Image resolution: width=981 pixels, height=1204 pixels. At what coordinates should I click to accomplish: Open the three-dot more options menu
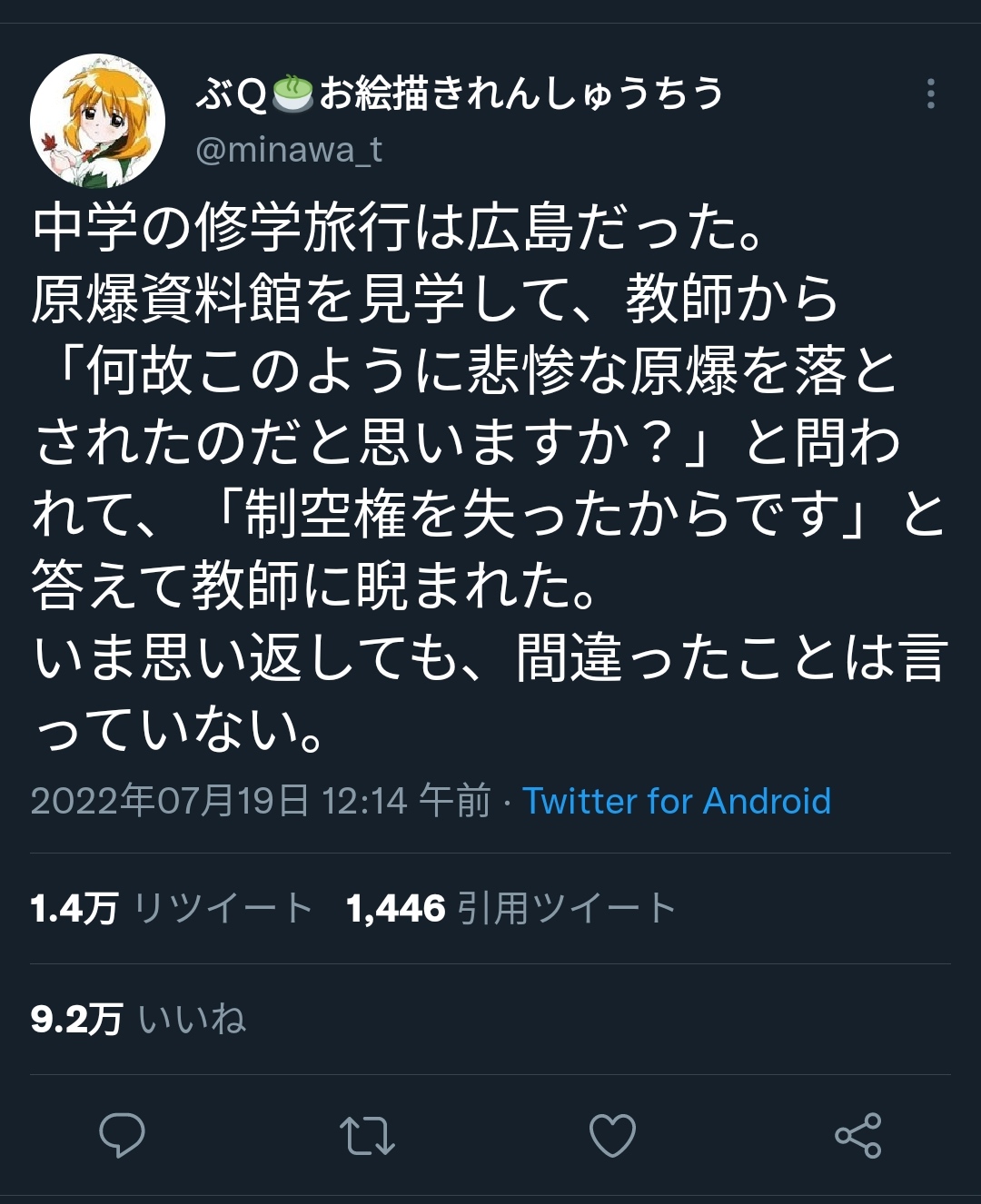pos(930,94)
